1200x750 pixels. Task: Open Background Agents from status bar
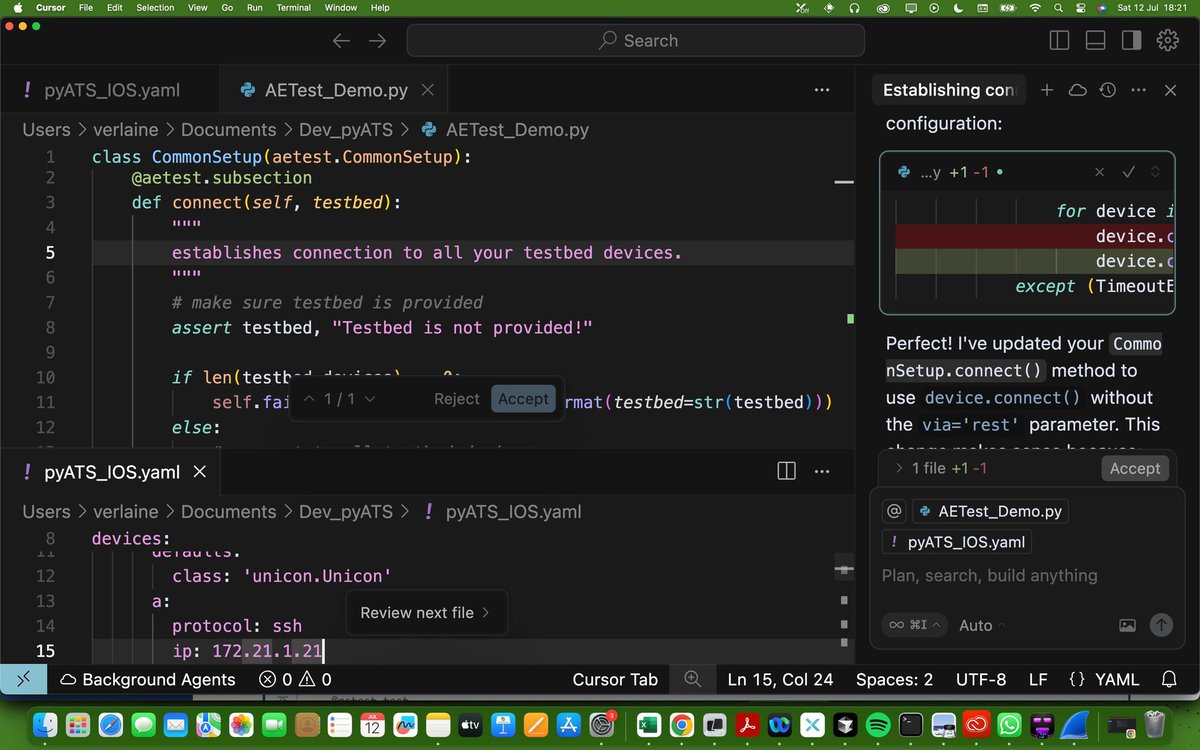click(x=148, y=679)
